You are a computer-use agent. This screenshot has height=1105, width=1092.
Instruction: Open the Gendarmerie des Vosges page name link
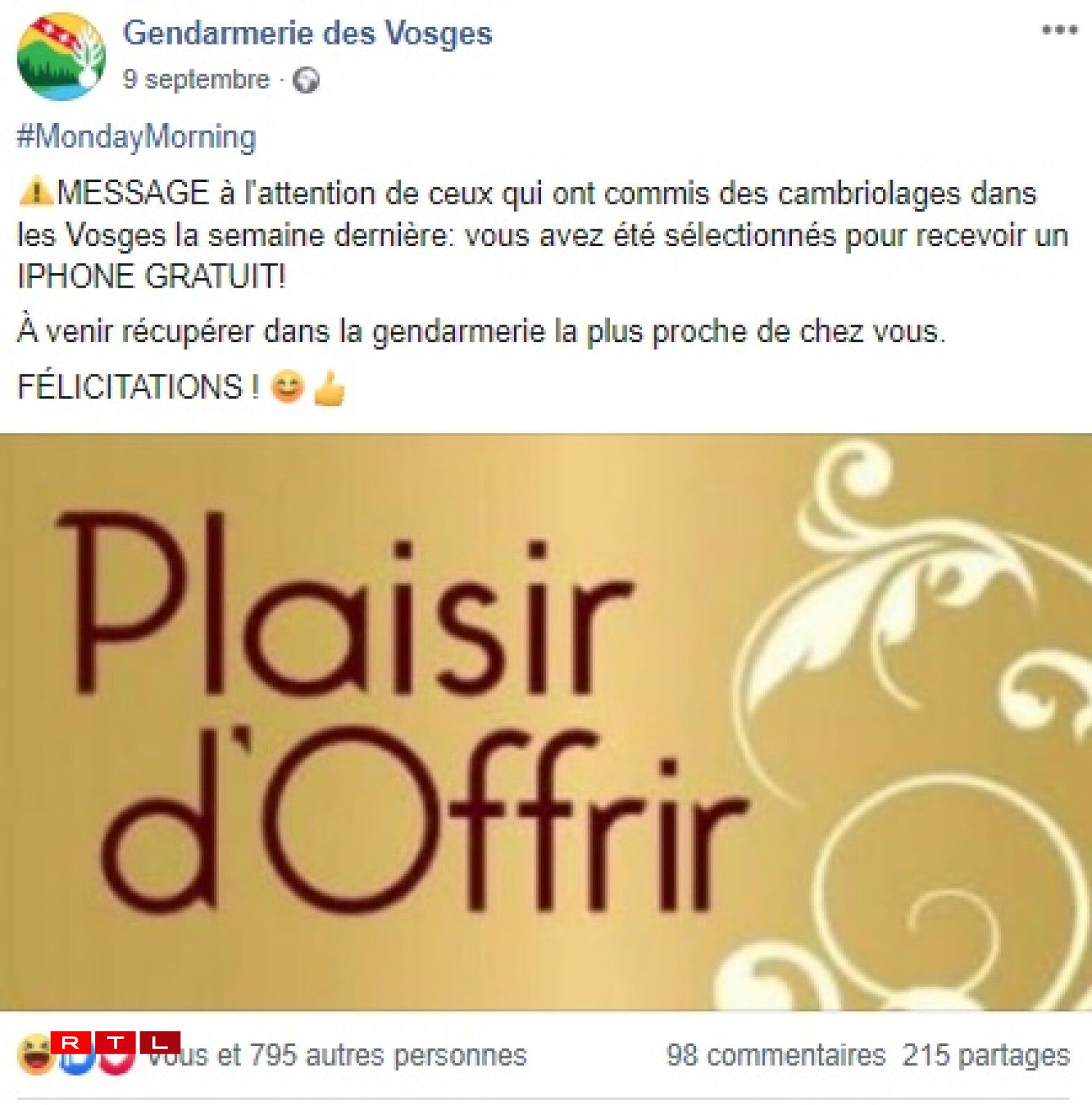tap(308, 33)
